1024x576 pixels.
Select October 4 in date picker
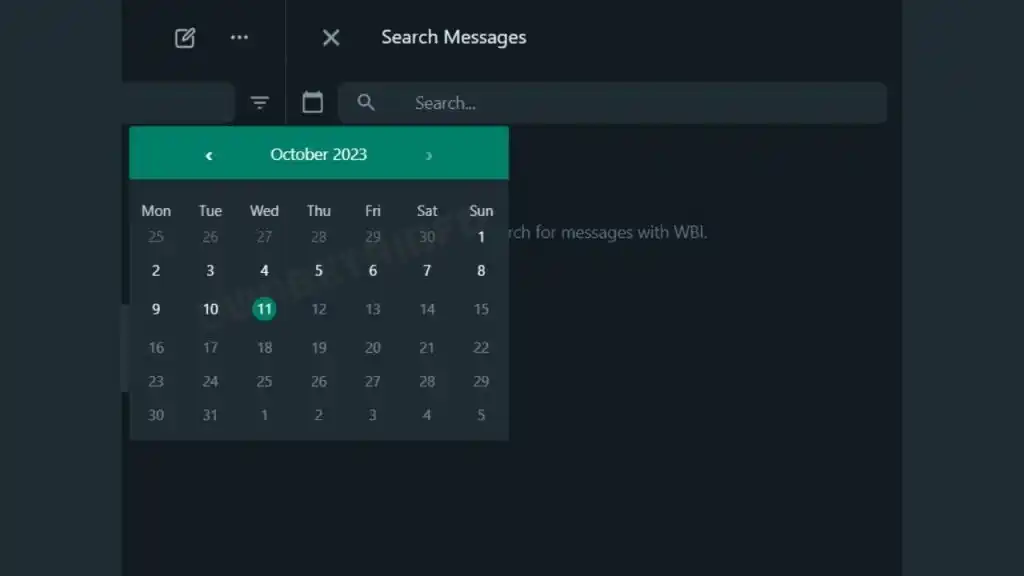(x=264, y=271)
